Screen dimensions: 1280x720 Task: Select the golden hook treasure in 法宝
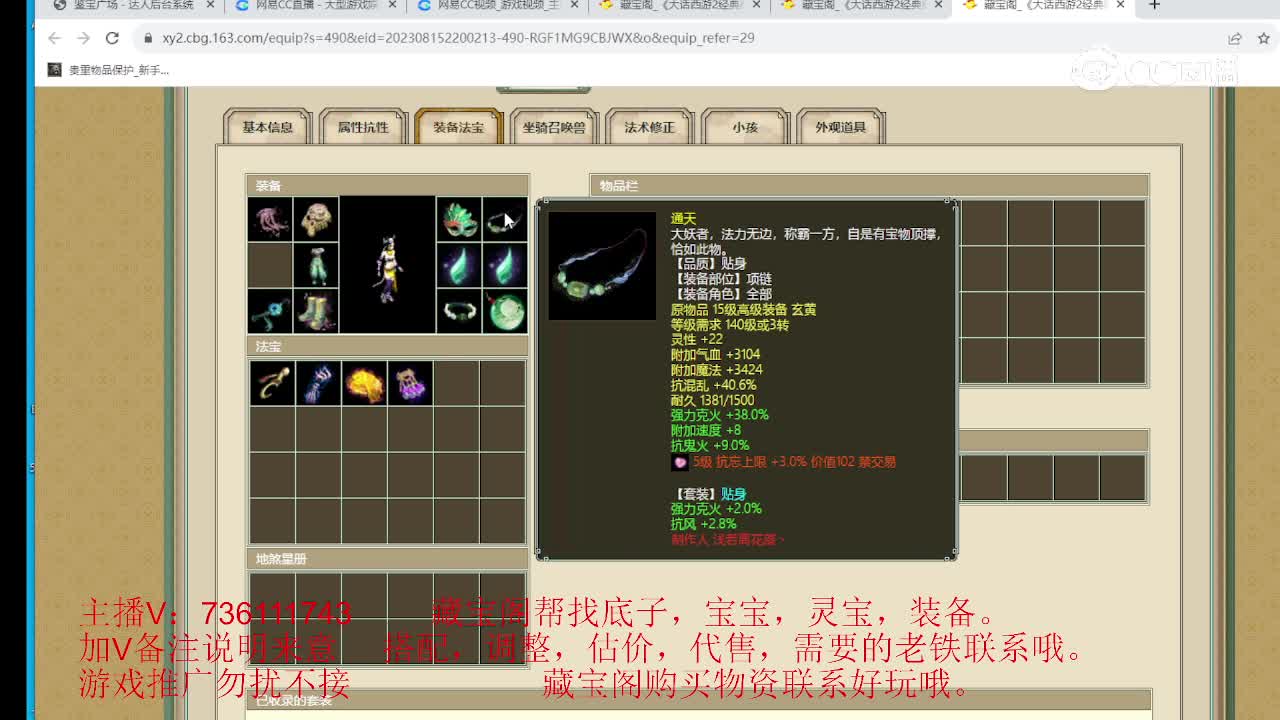click(x=272, y=383)
